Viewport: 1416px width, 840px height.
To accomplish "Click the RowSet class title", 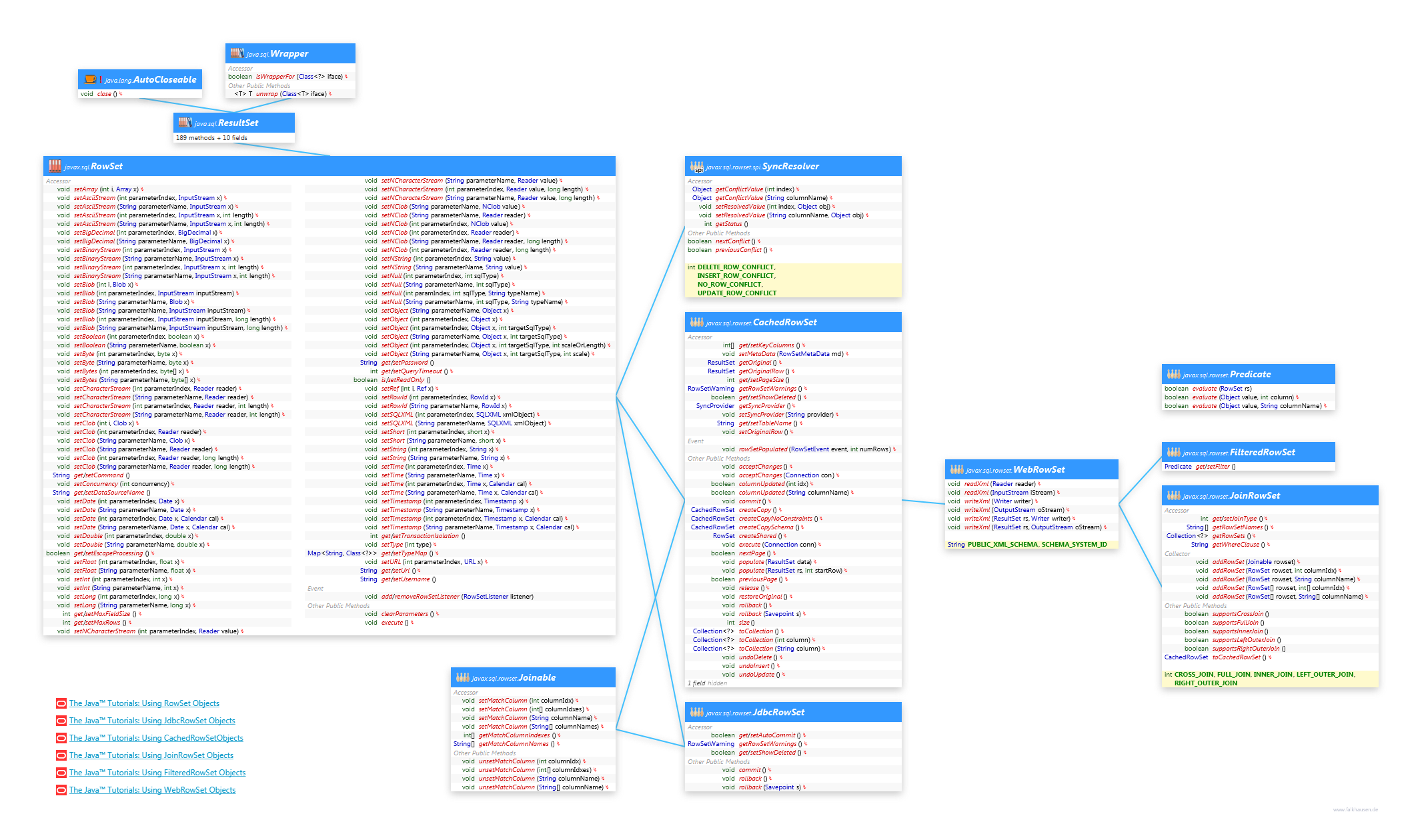I will click(107, 166).
